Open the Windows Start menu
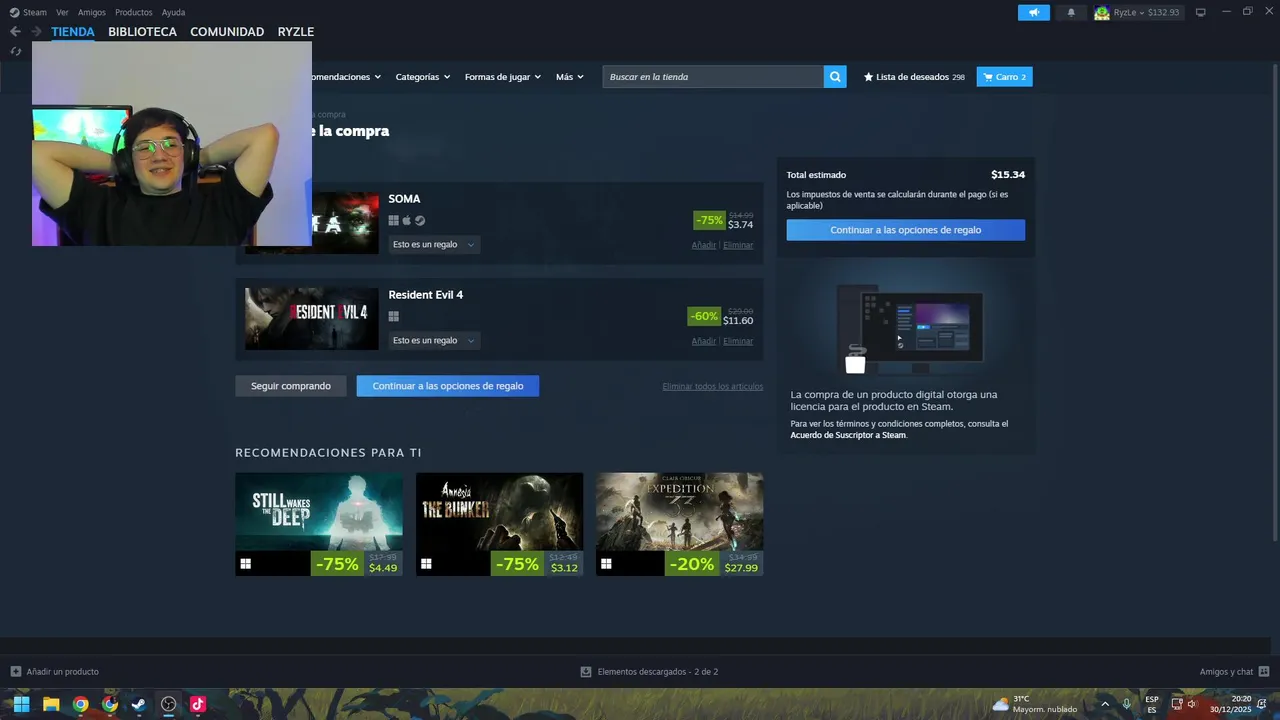This screenshot has width=1280, height=720. (x=21, y=704)
